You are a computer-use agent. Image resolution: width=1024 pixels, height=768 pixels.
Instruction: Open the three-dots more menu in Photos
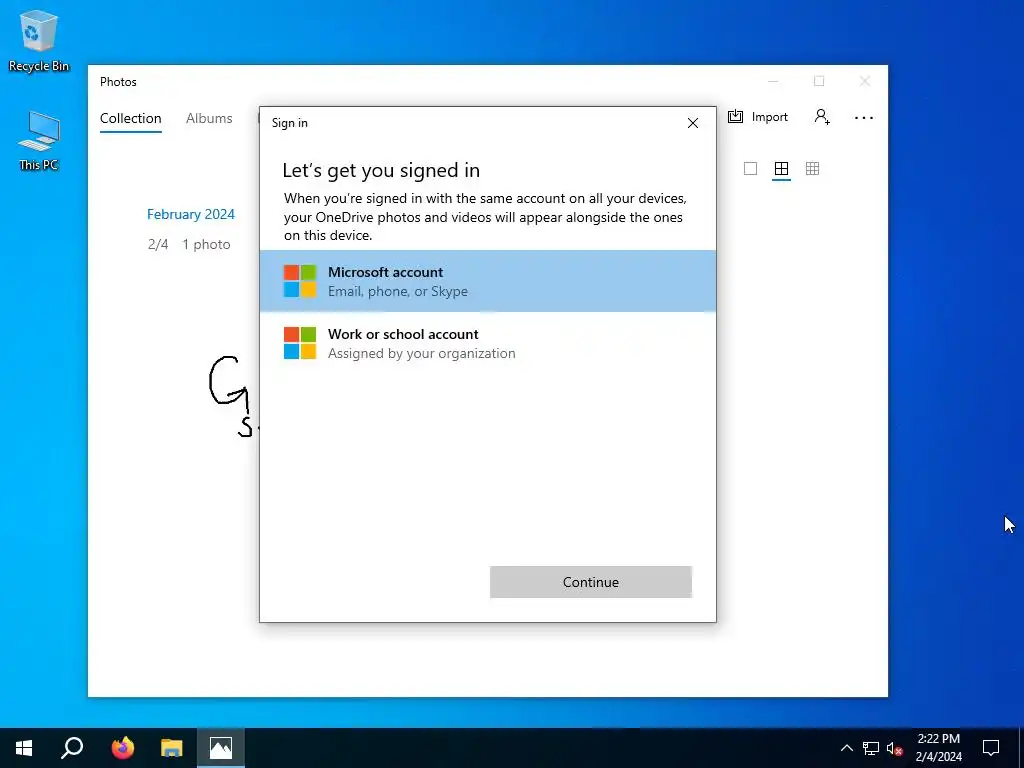(863, 118)
